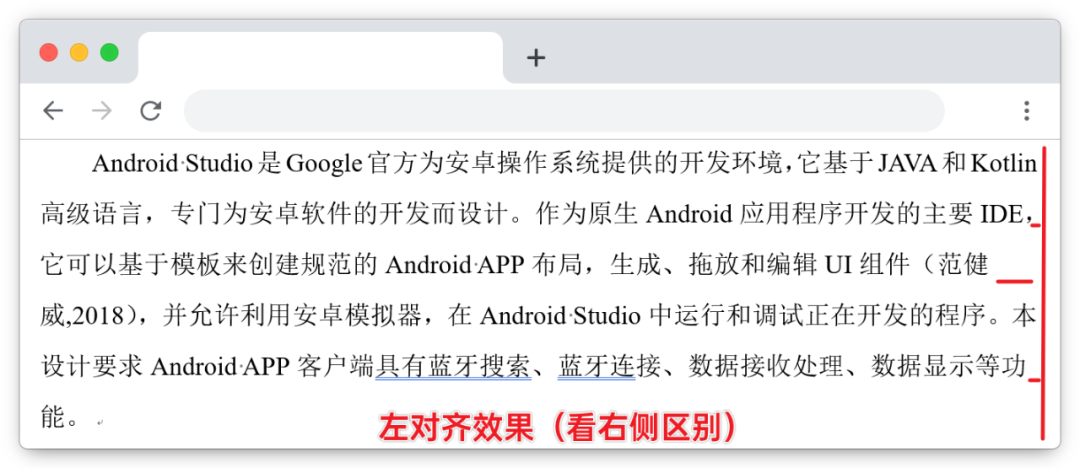1080x468 pixels.
Task: Click the text IDE in second line
Action: click(1001, 215)
